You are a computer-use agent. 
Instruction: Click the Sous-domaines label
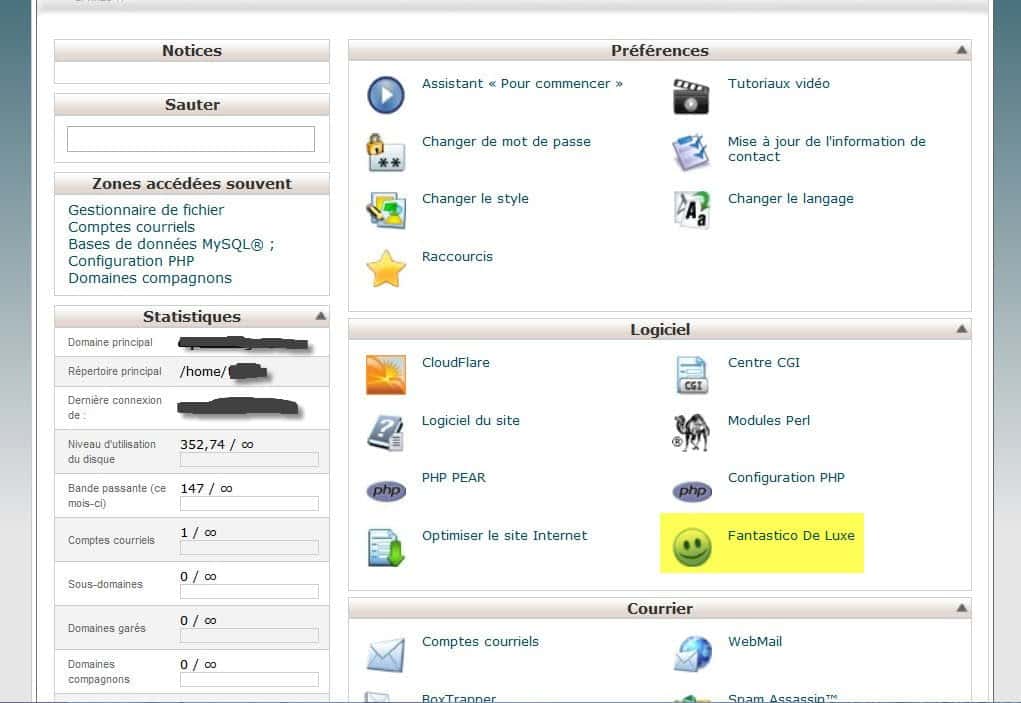[x=105, y=585]
